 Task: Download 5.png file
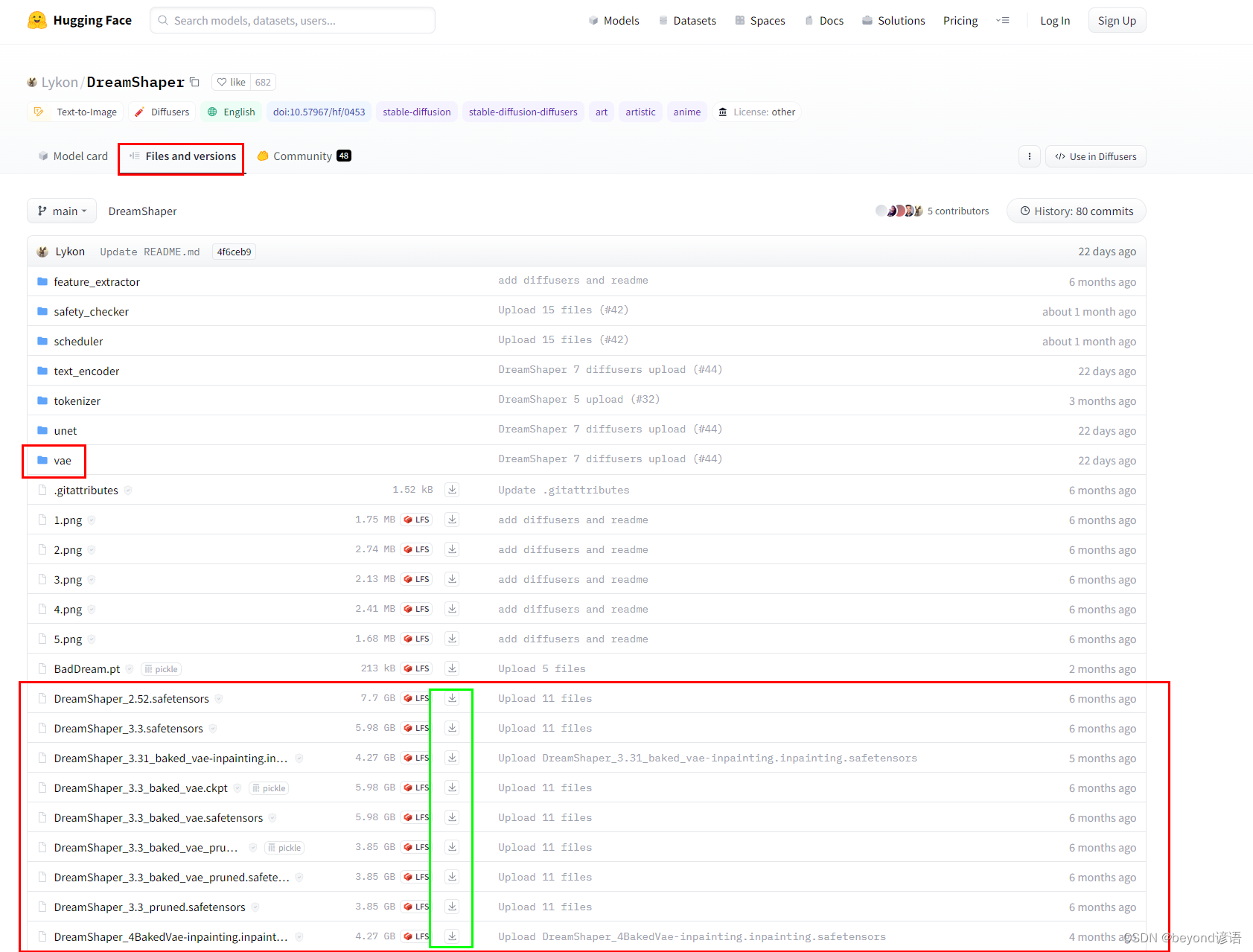pyautogui.click(x=452, y=639)
